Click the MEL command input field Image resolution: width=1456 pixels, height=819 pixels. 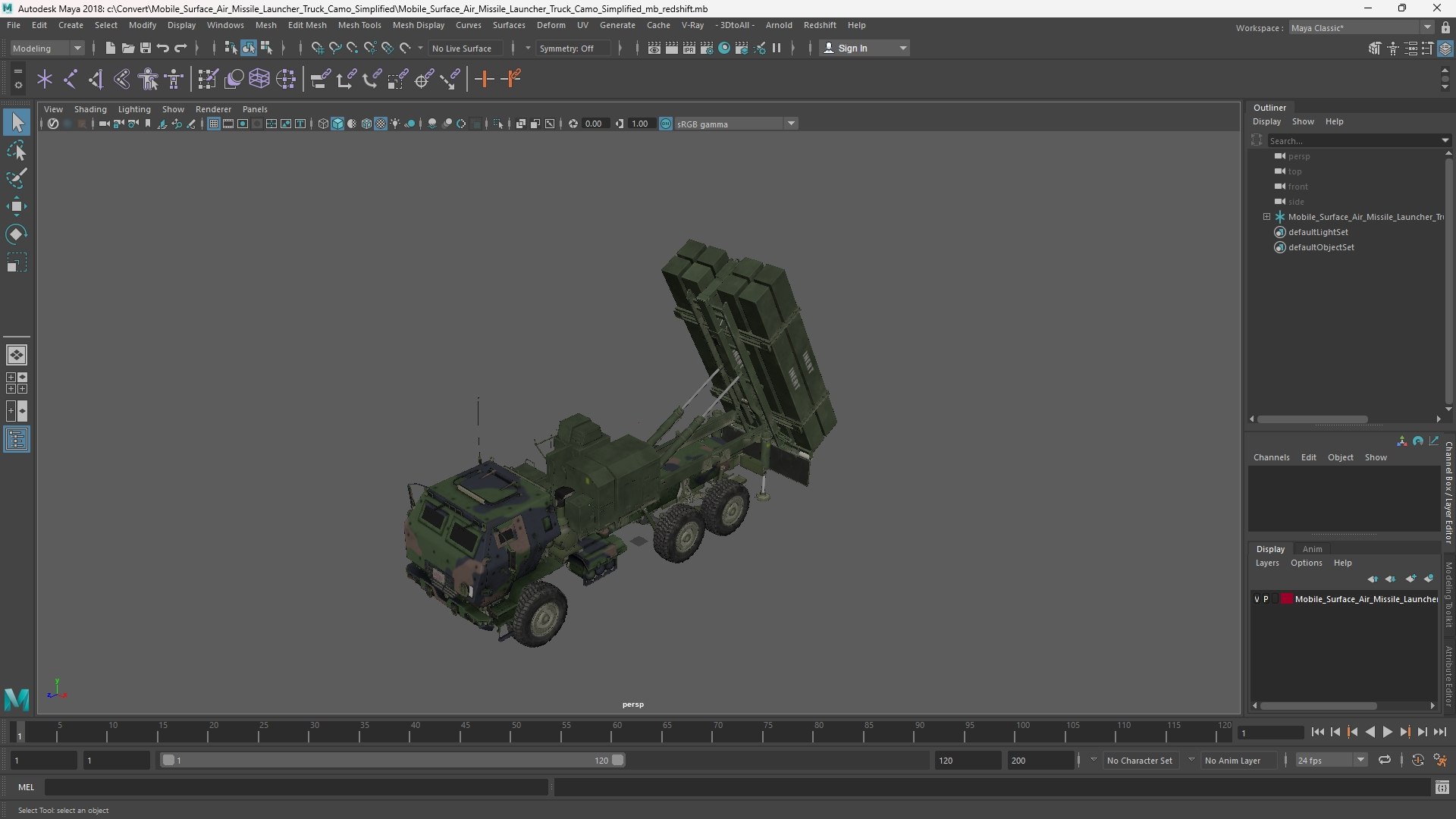click(x=296, y=787)
